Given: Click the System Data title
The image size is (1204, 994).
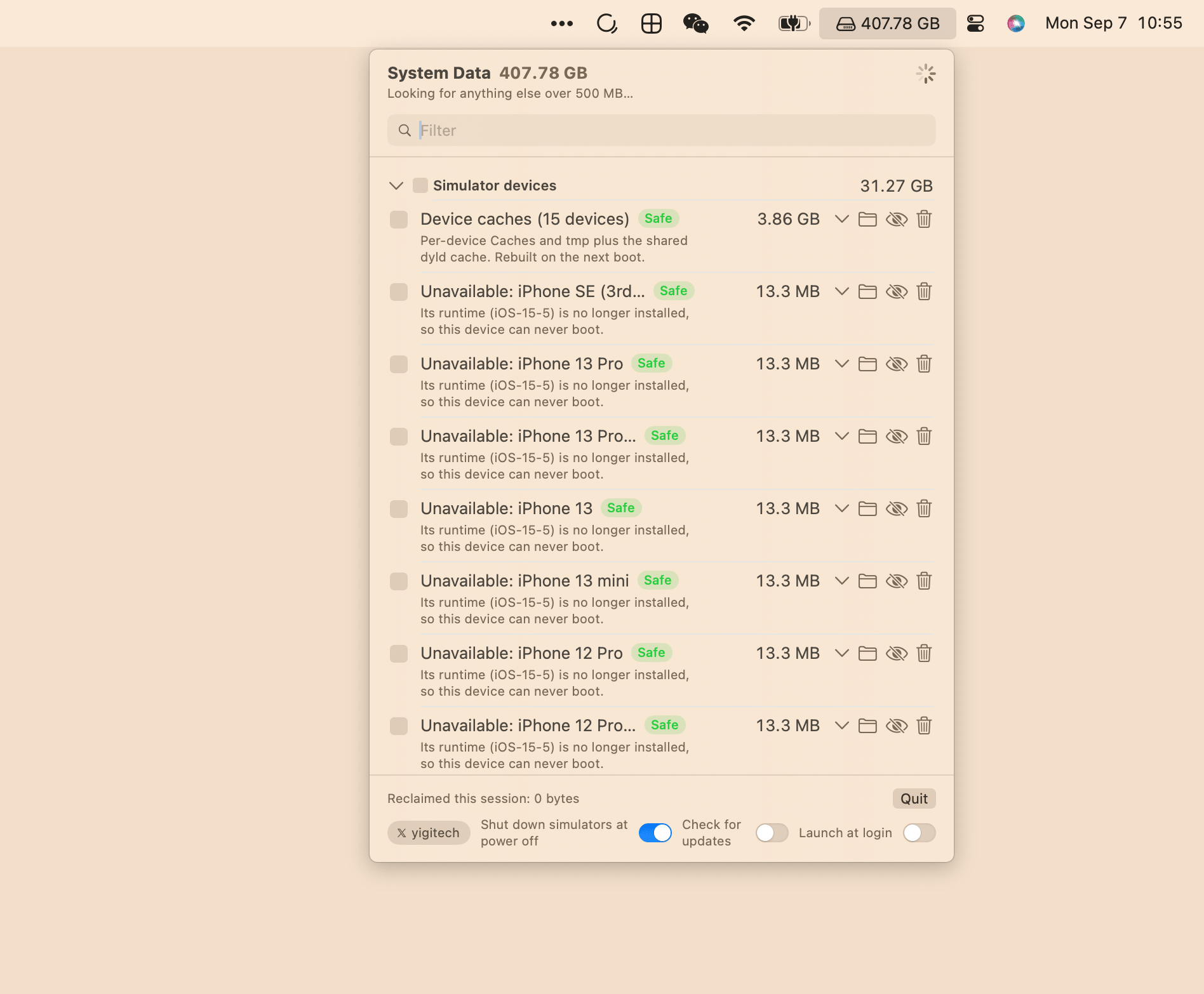Looking at the screenshot, I should pyautogui.click(x=439, y=73).
